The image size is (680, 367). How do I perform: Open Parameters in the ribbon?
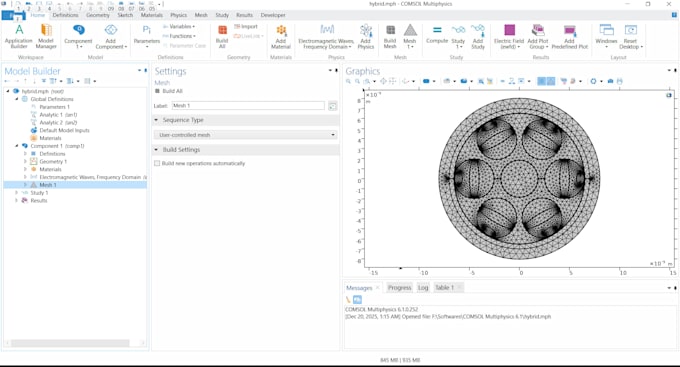point(147,36)
